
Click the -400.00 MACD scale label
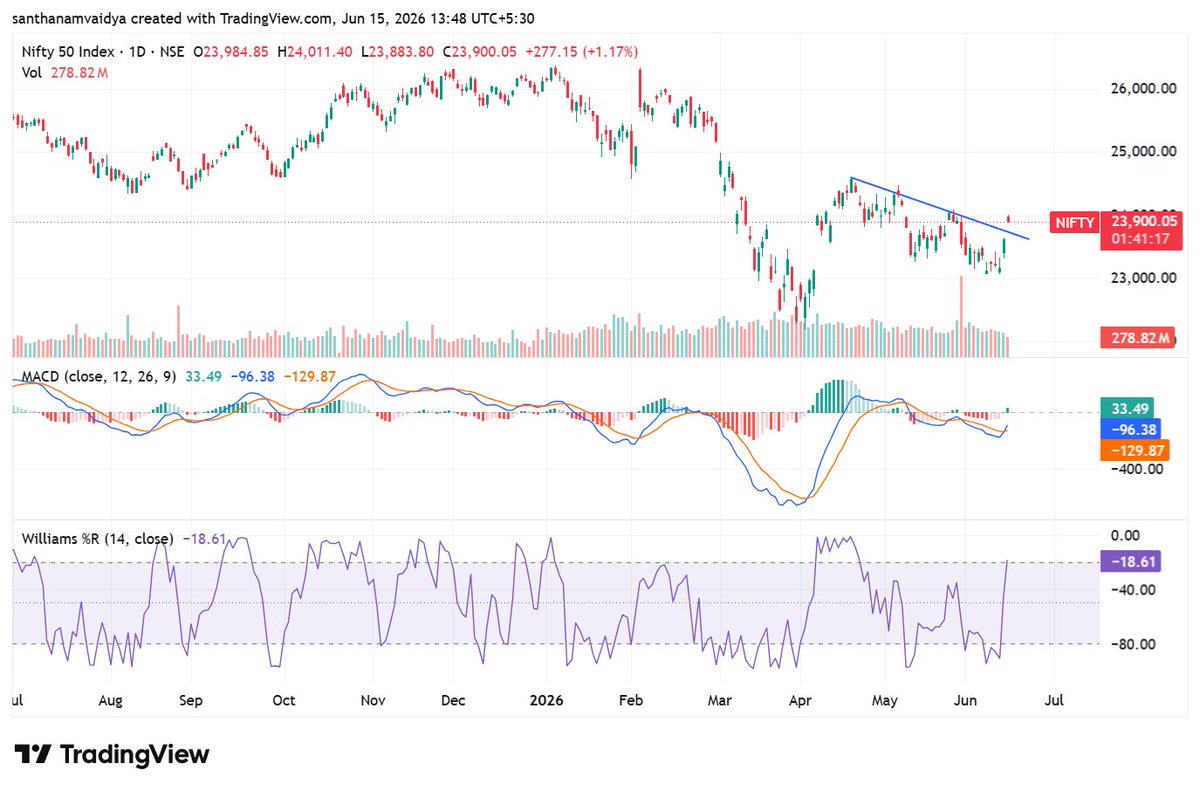click(x=1135, y=468)
